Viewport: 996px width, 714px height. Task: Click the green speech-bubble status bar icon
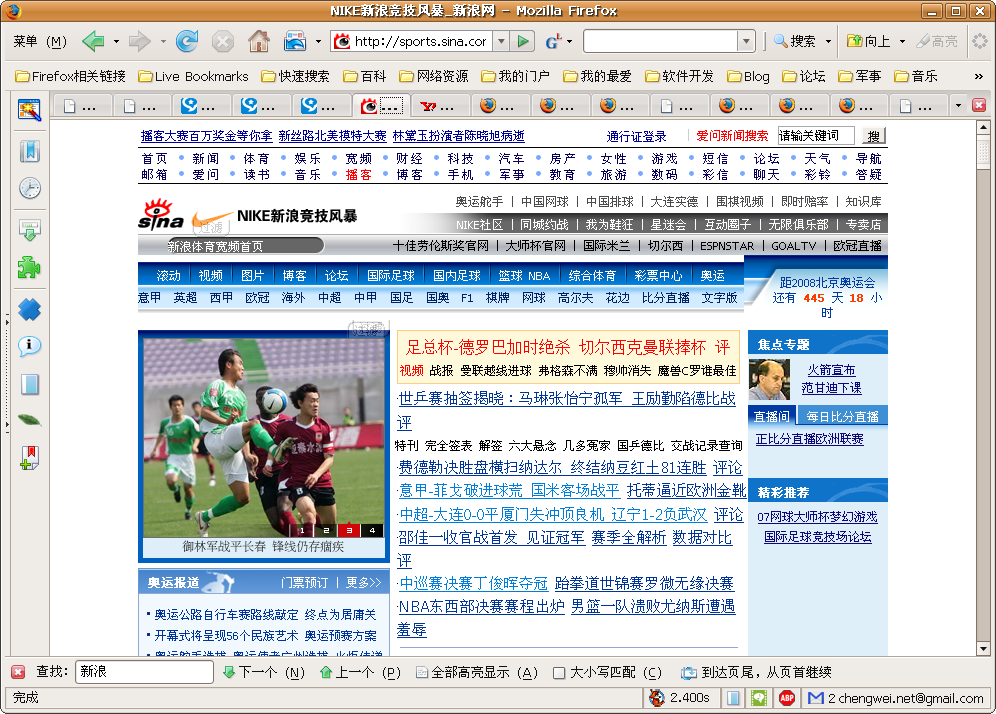pyautogui.click(x=759, y=698)
